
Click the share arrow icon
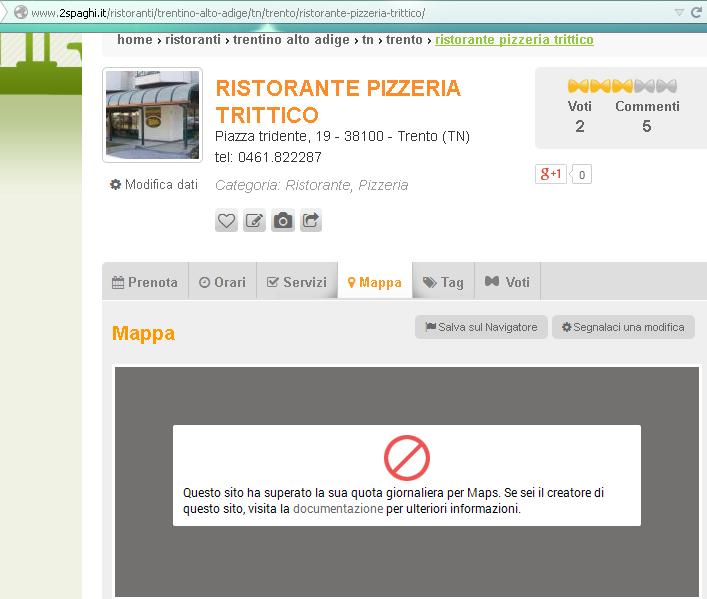[311, 221]
